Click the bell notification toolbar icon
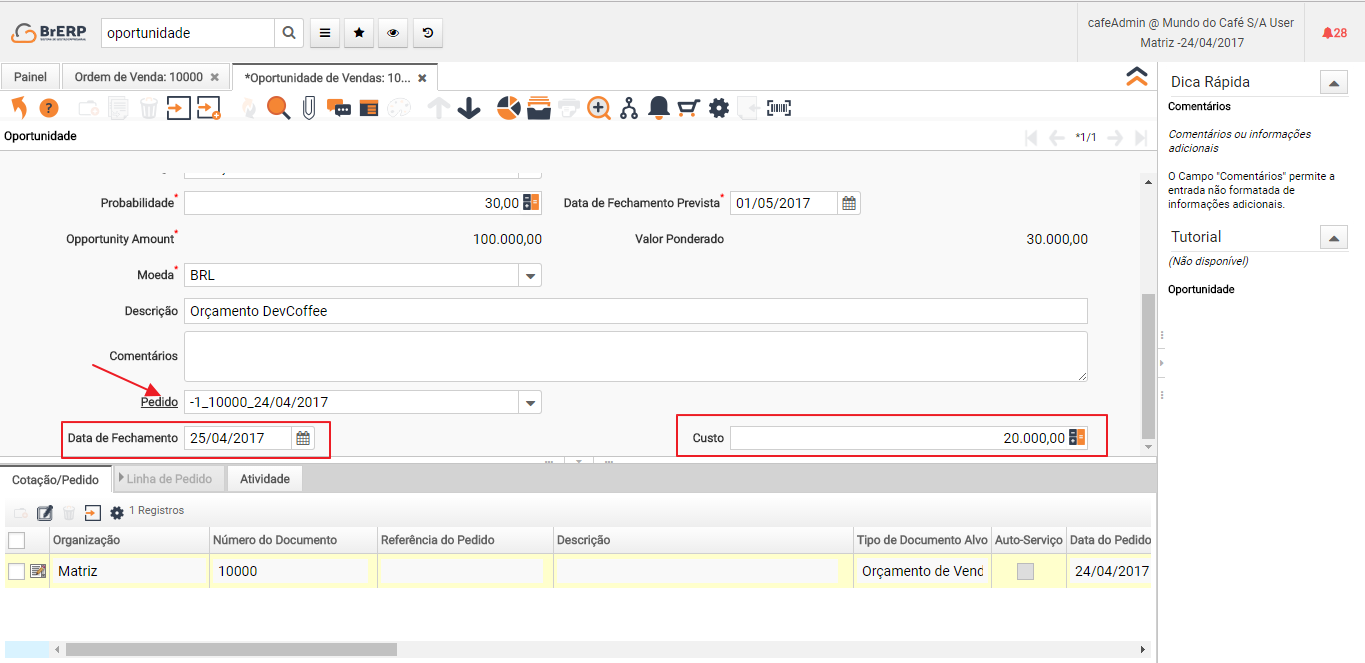The height and width of the screenshot is (663, 1365). click(x=658, y=108)
